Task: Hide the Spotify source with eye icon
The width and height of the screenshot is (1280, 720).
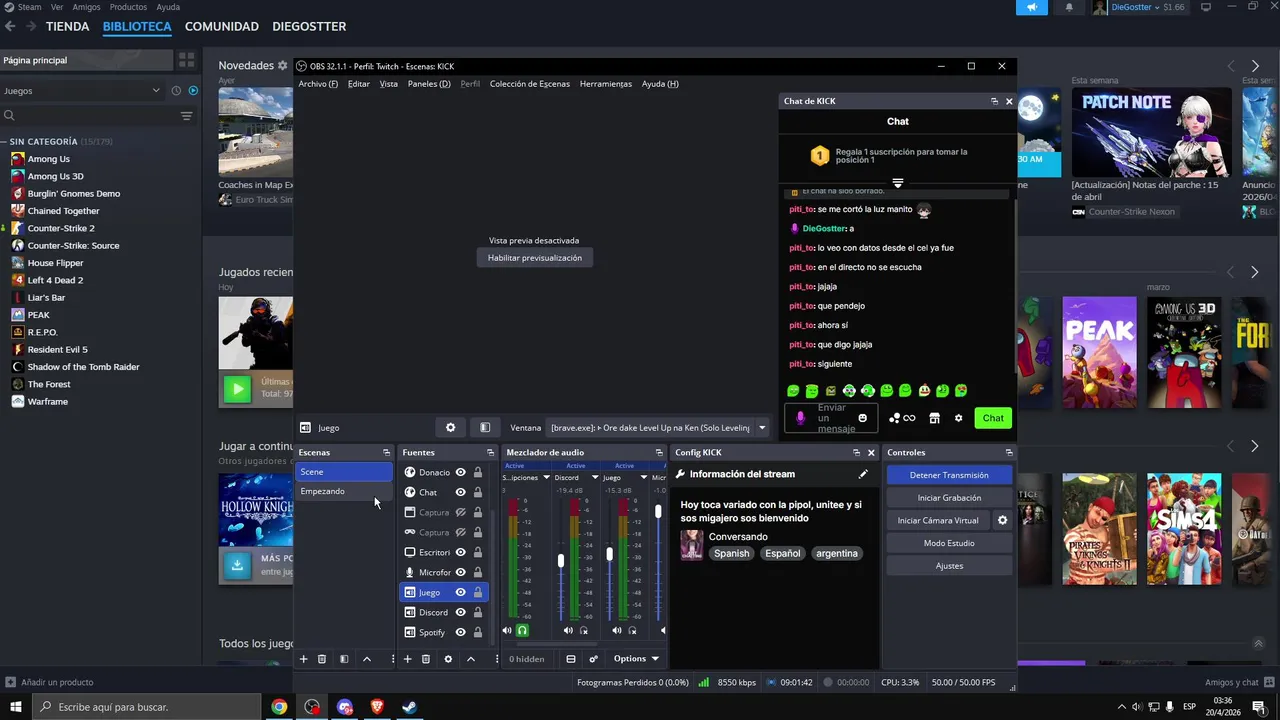Action: coord(461,632)
